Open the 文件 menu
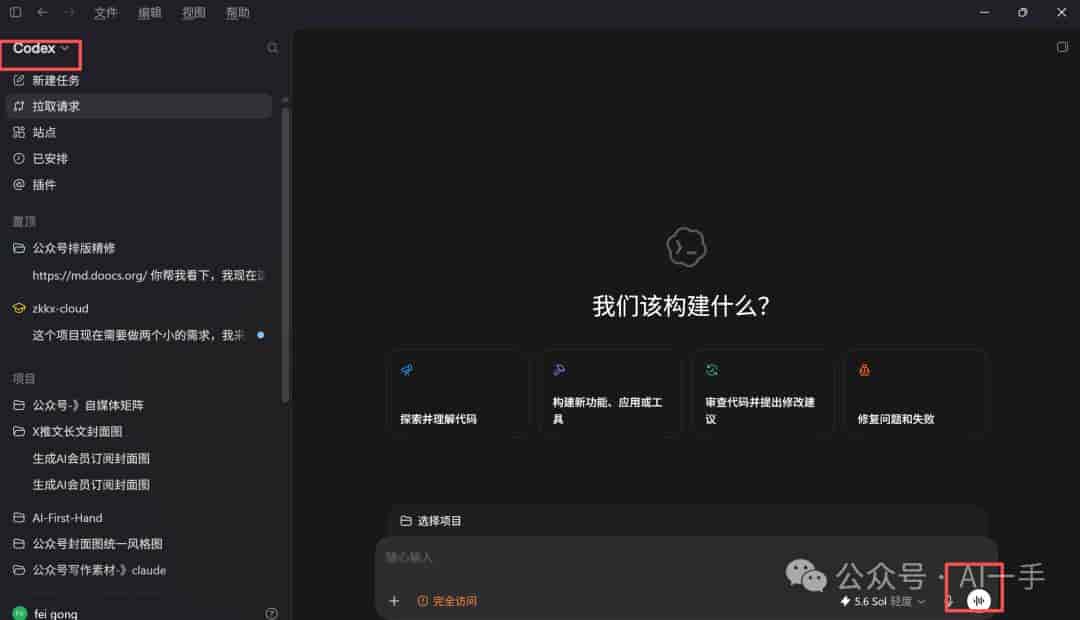1080x620 pixels. 105,13
